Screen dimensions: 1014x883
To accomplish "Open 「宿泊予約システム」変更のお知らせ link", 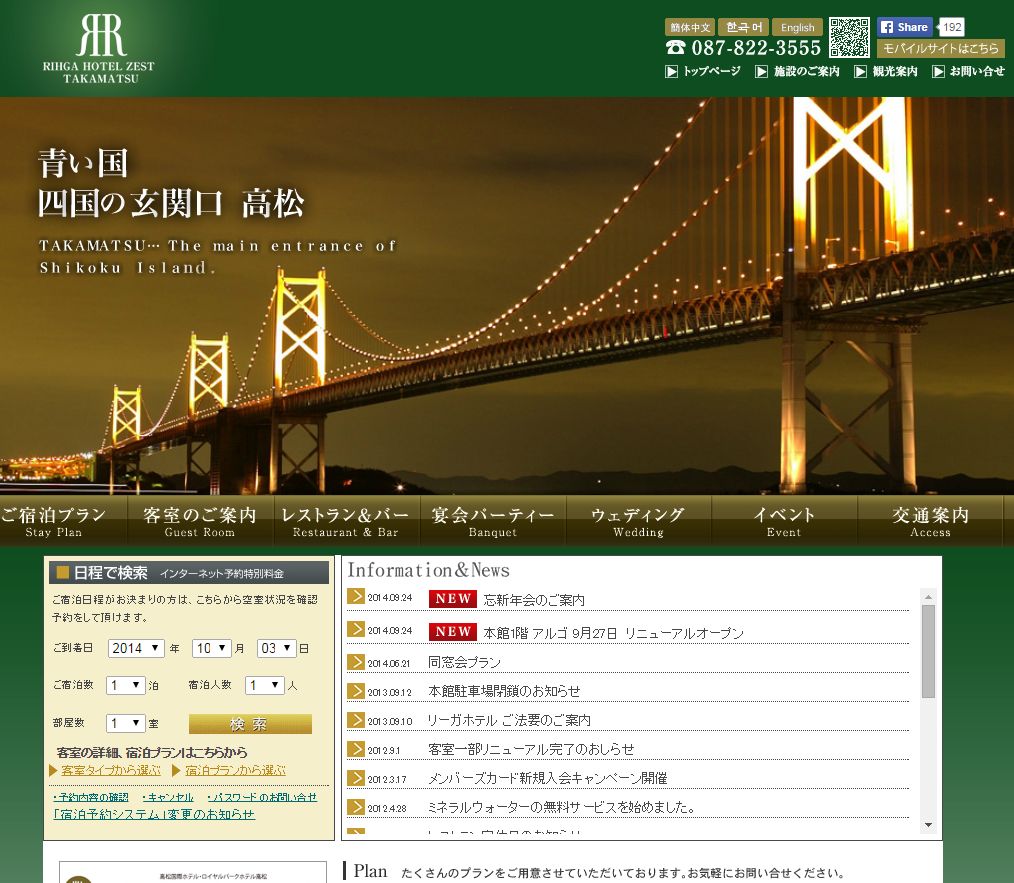I will point(154,814).
